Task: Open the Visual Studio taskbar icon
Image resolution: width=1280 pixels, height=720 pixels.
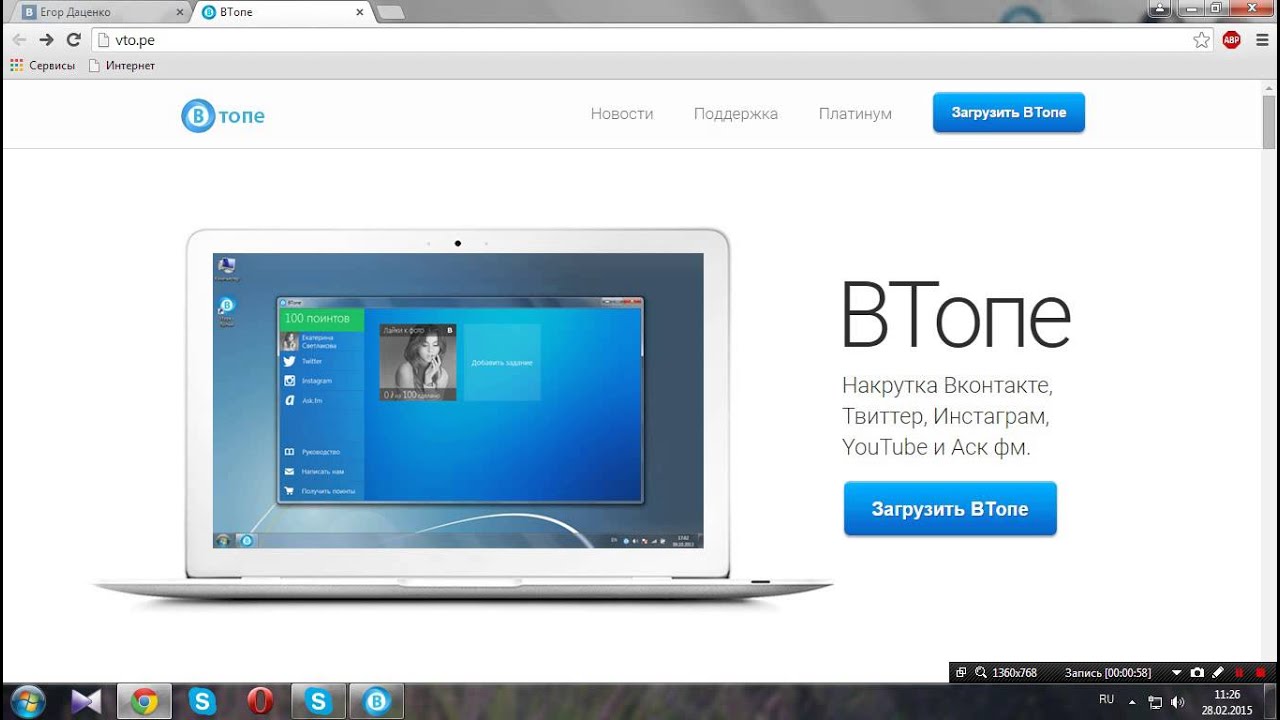Action: click(x=87, y=701)
